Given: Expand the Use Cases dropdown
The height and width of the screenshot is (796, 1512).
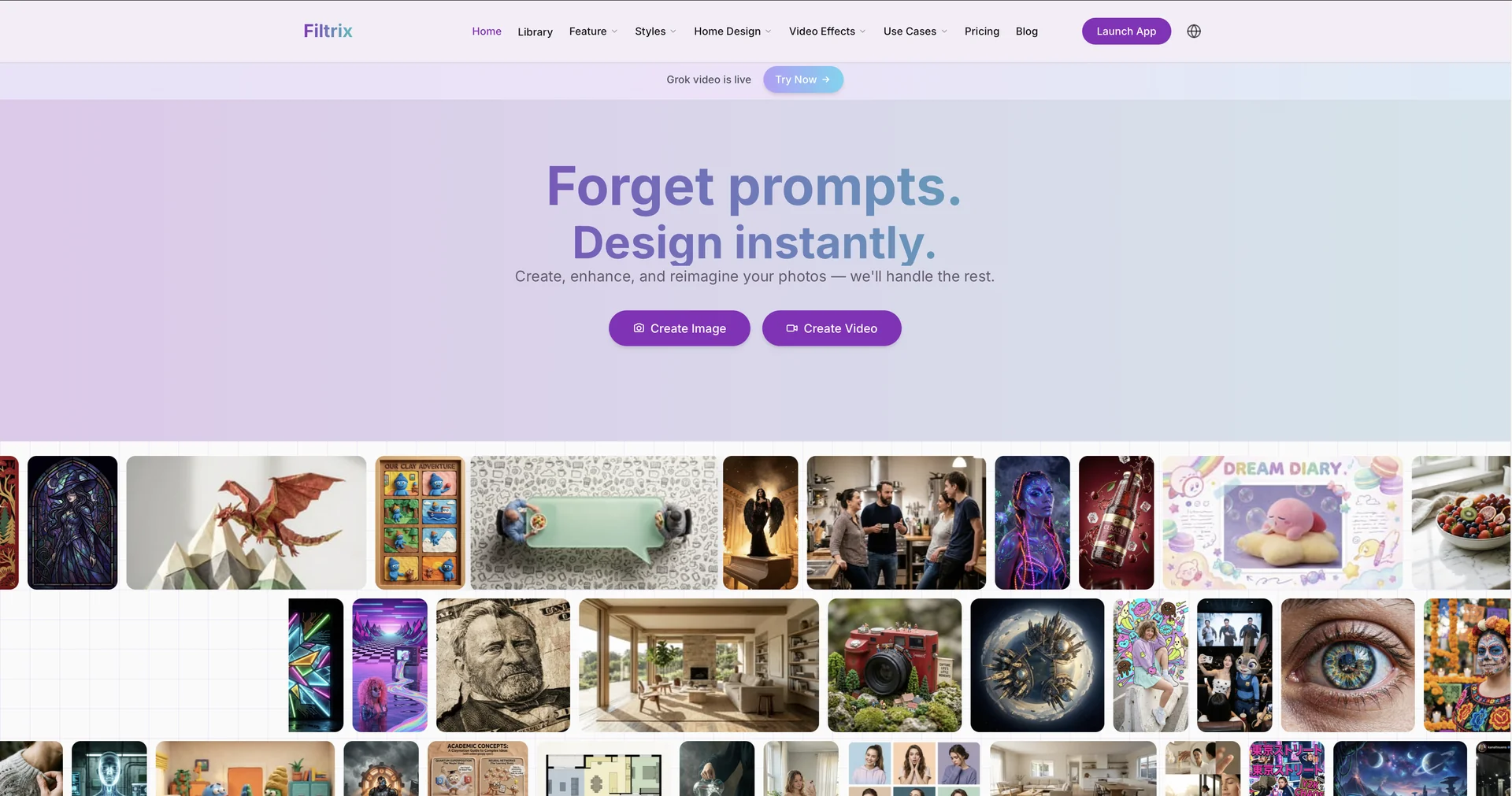Looking at the screenshot, I should 915,31.
